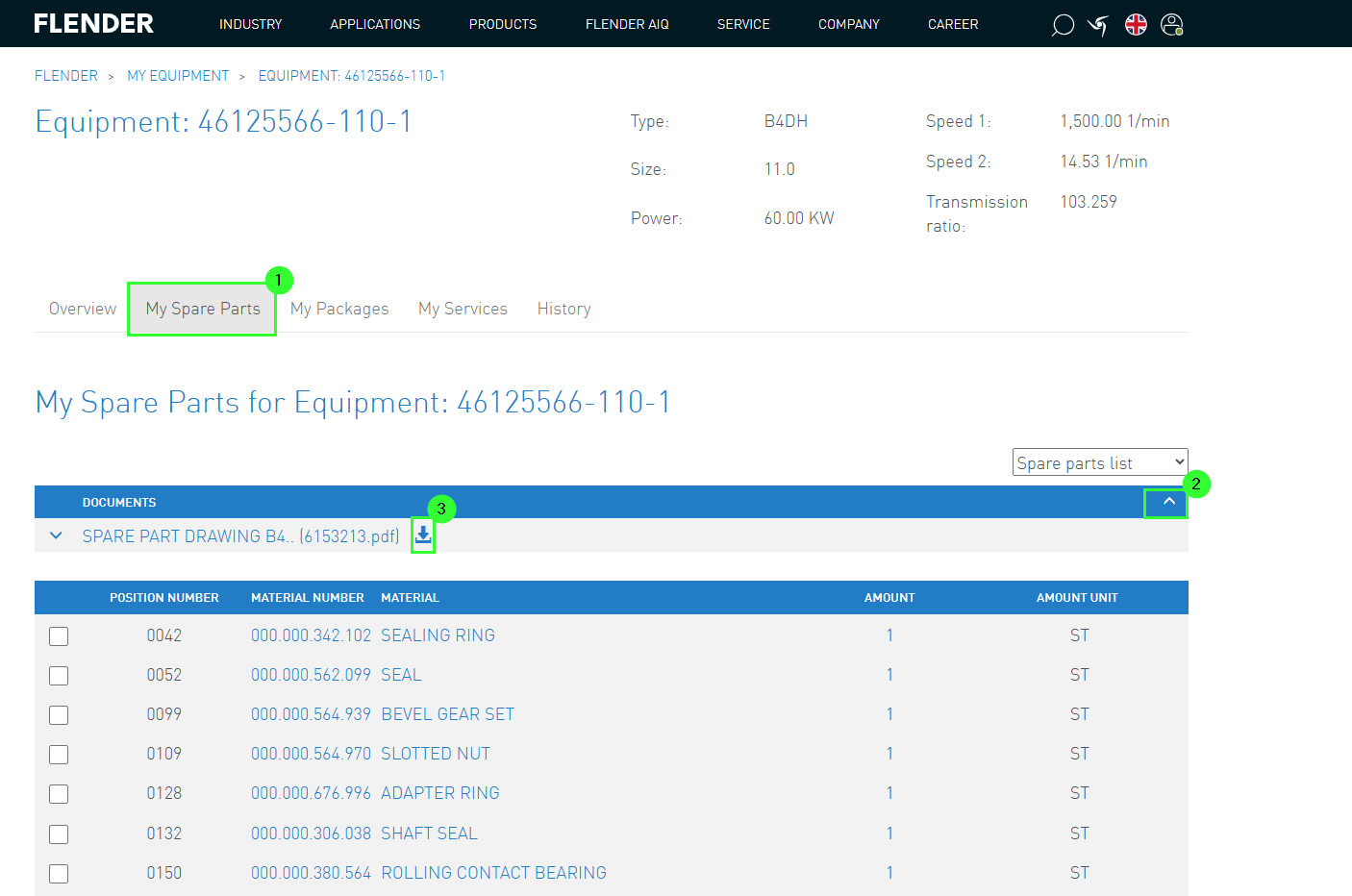
Task: Expand the spare part drawing row chevron
Action: [56, 535]
